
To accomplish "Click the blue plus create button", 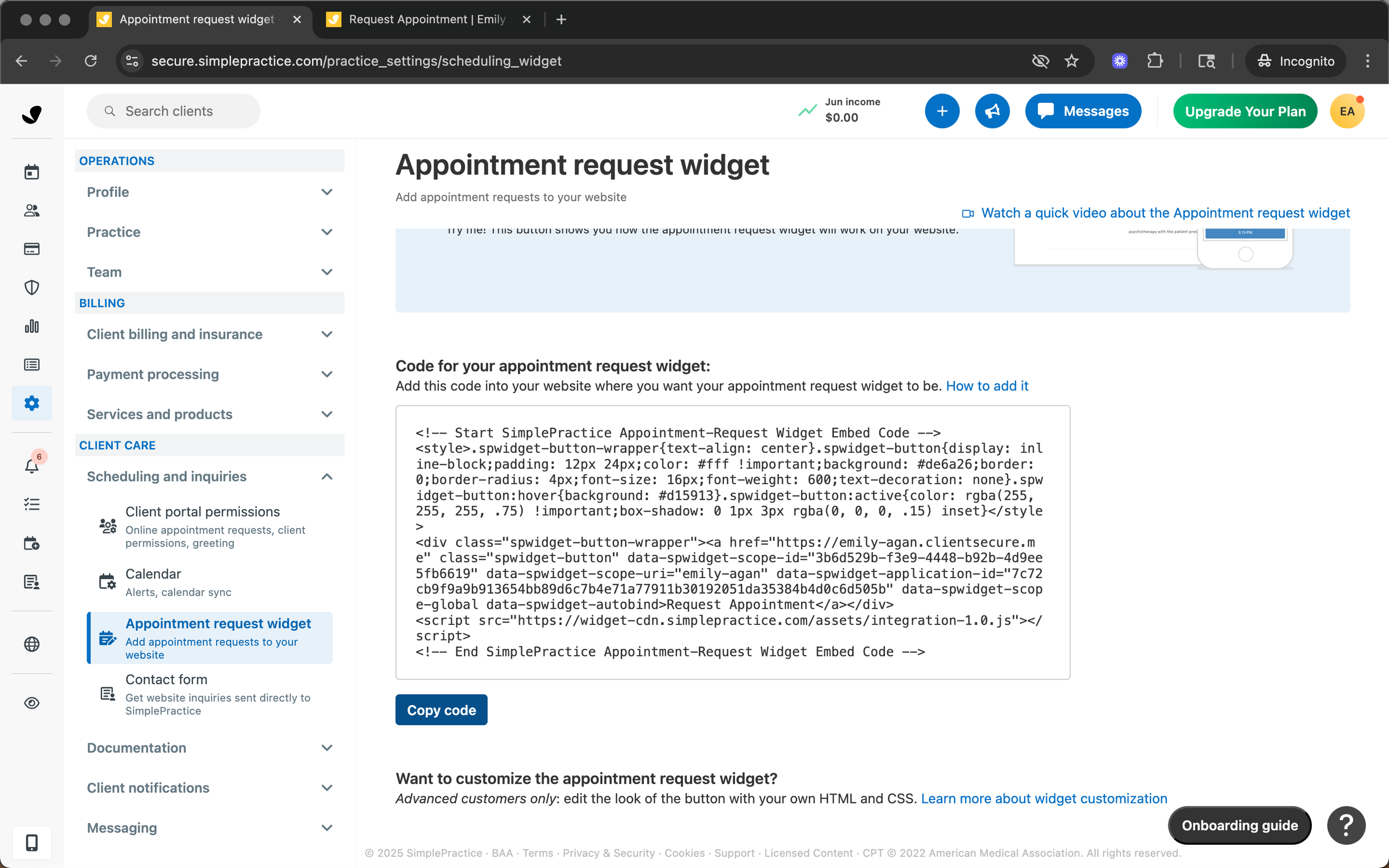I will 942,112.
